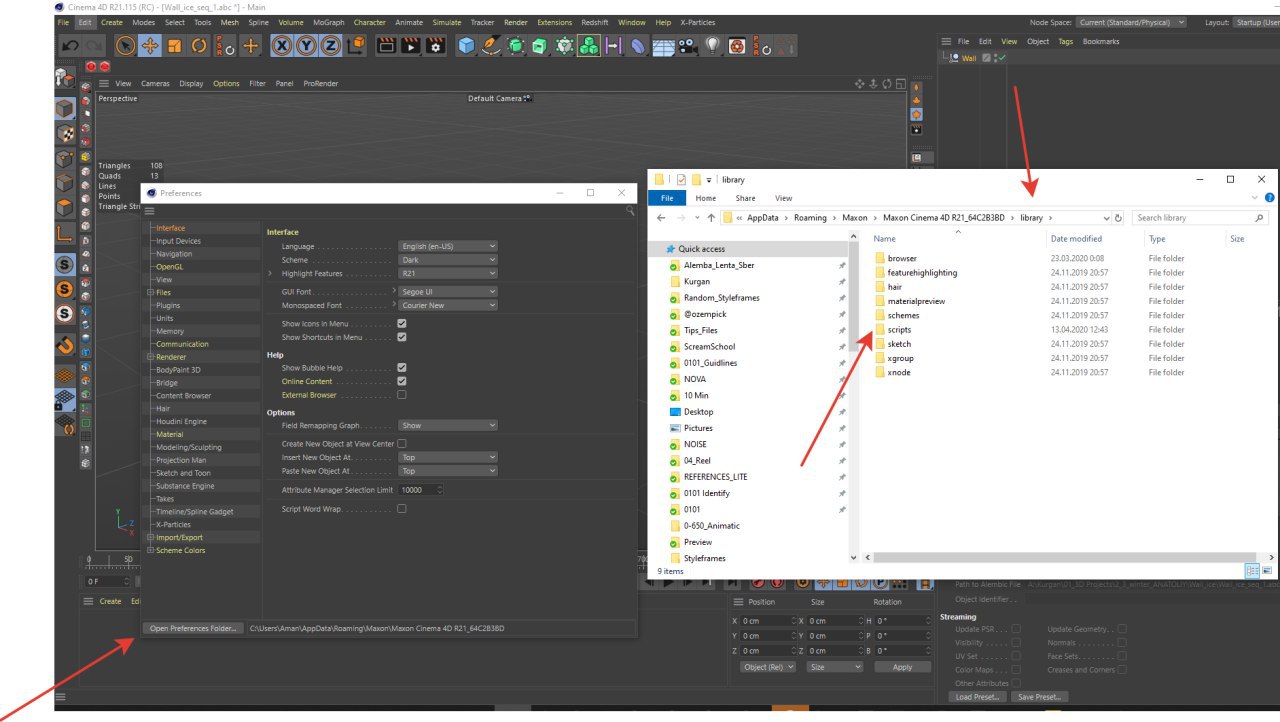The image size is (1280, 722).
Task: Click the Preferences hamburger menu icon
Action: [x=149, y=211]
